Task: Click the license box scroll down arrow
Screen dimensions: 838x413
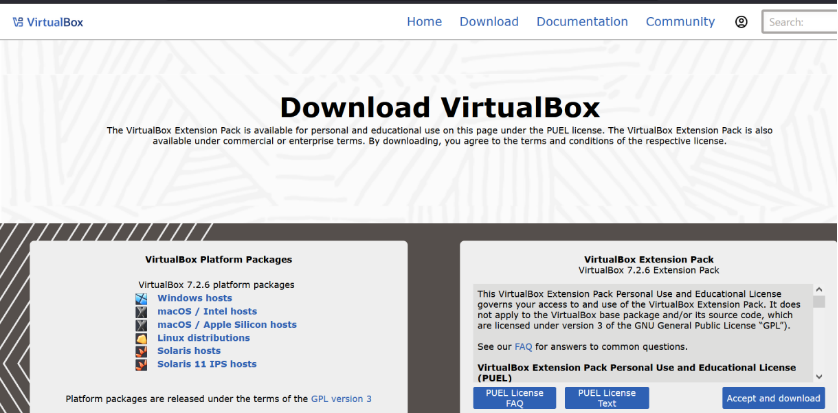Action: click(x=819, y=377)
